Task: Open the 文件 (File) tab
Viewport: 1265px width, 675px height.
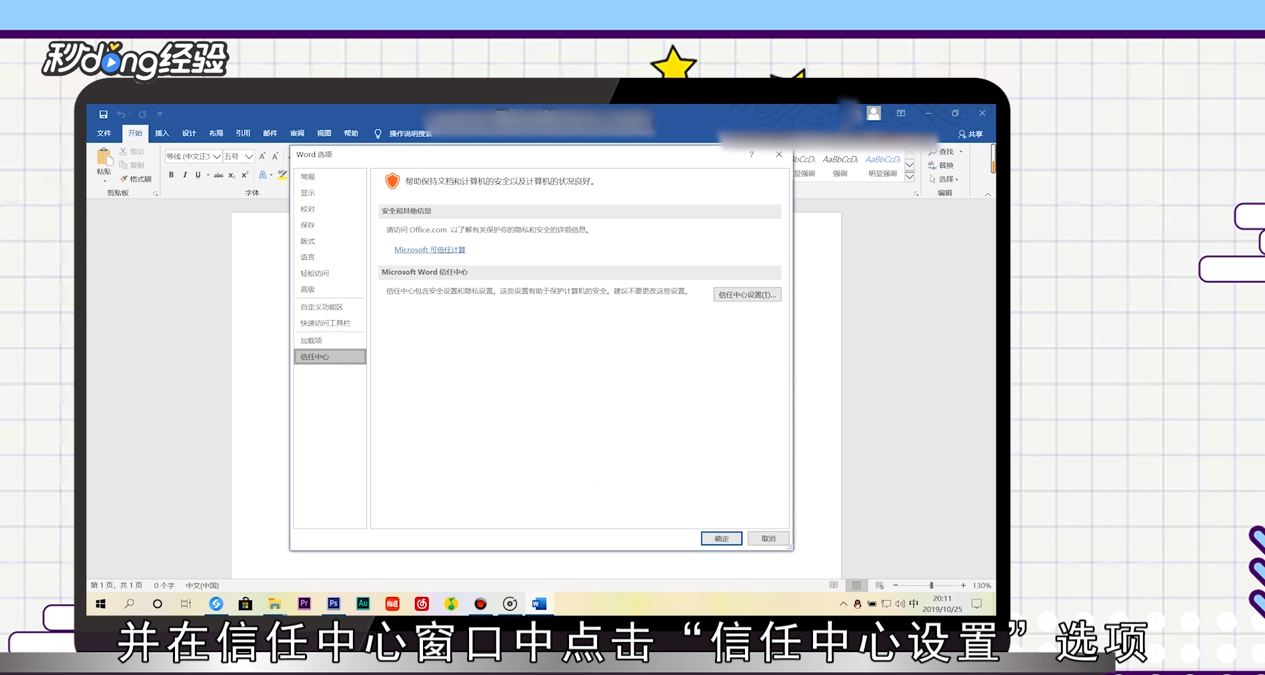Action: coord(104,133)
